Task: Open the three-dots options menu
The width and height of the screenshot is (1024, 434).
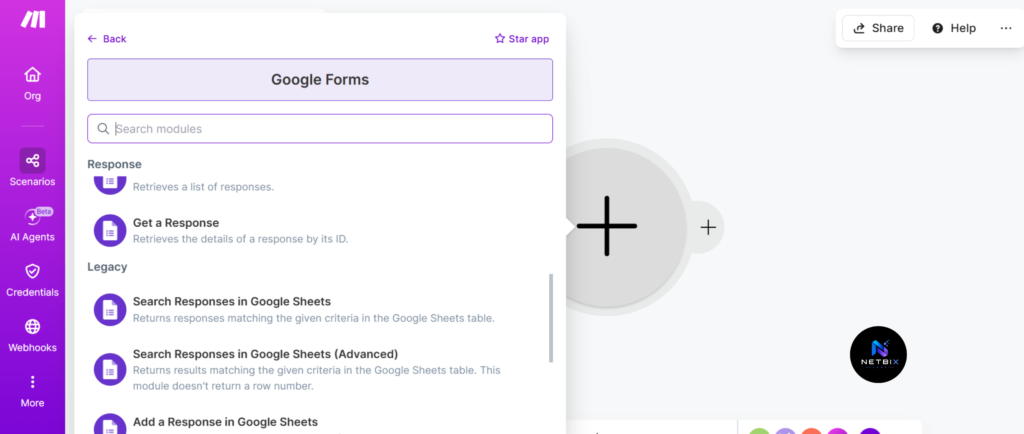Action: [1006, 28]
